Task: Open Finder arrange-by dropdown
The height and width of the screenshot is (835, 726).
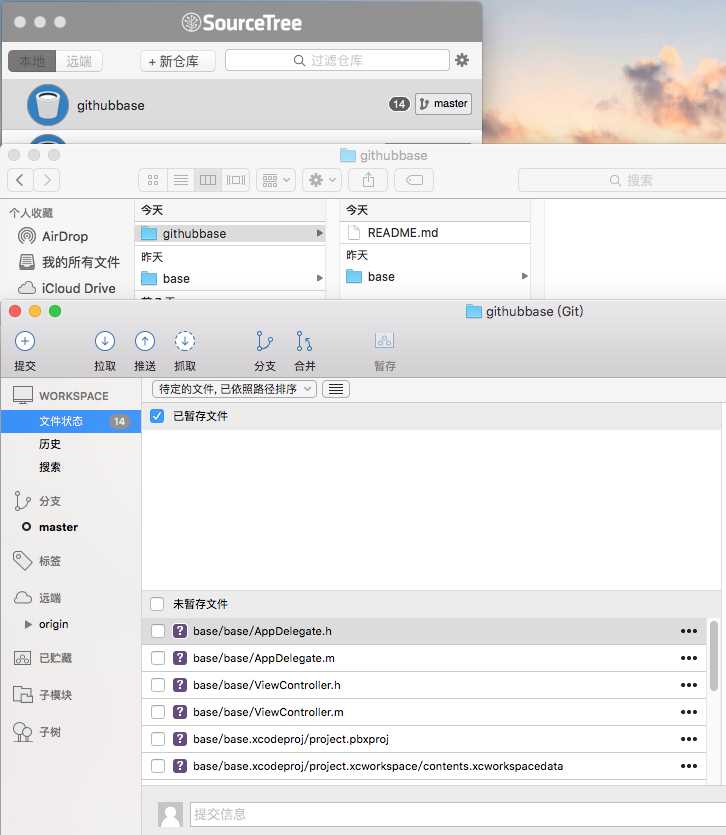Action: coord(275,180)
